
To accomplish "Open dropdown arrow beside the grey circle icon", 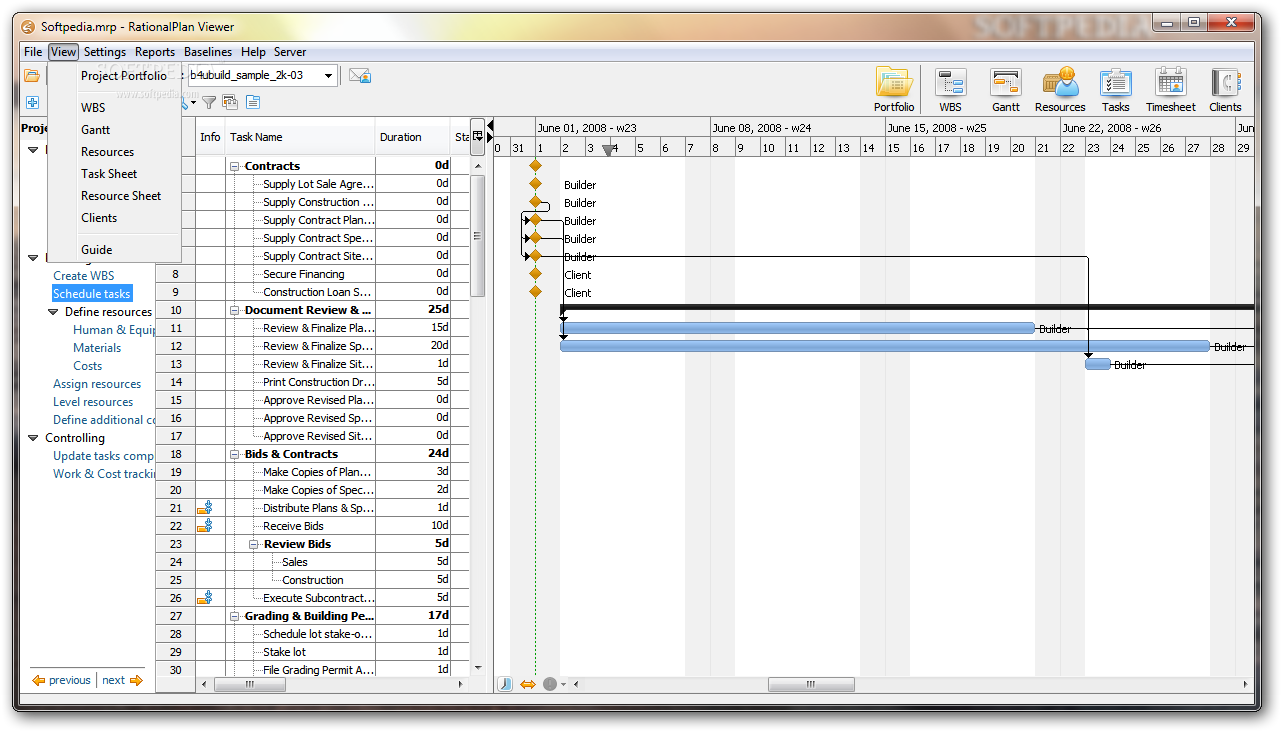I will pyautogui.click(x=563, y=685).
